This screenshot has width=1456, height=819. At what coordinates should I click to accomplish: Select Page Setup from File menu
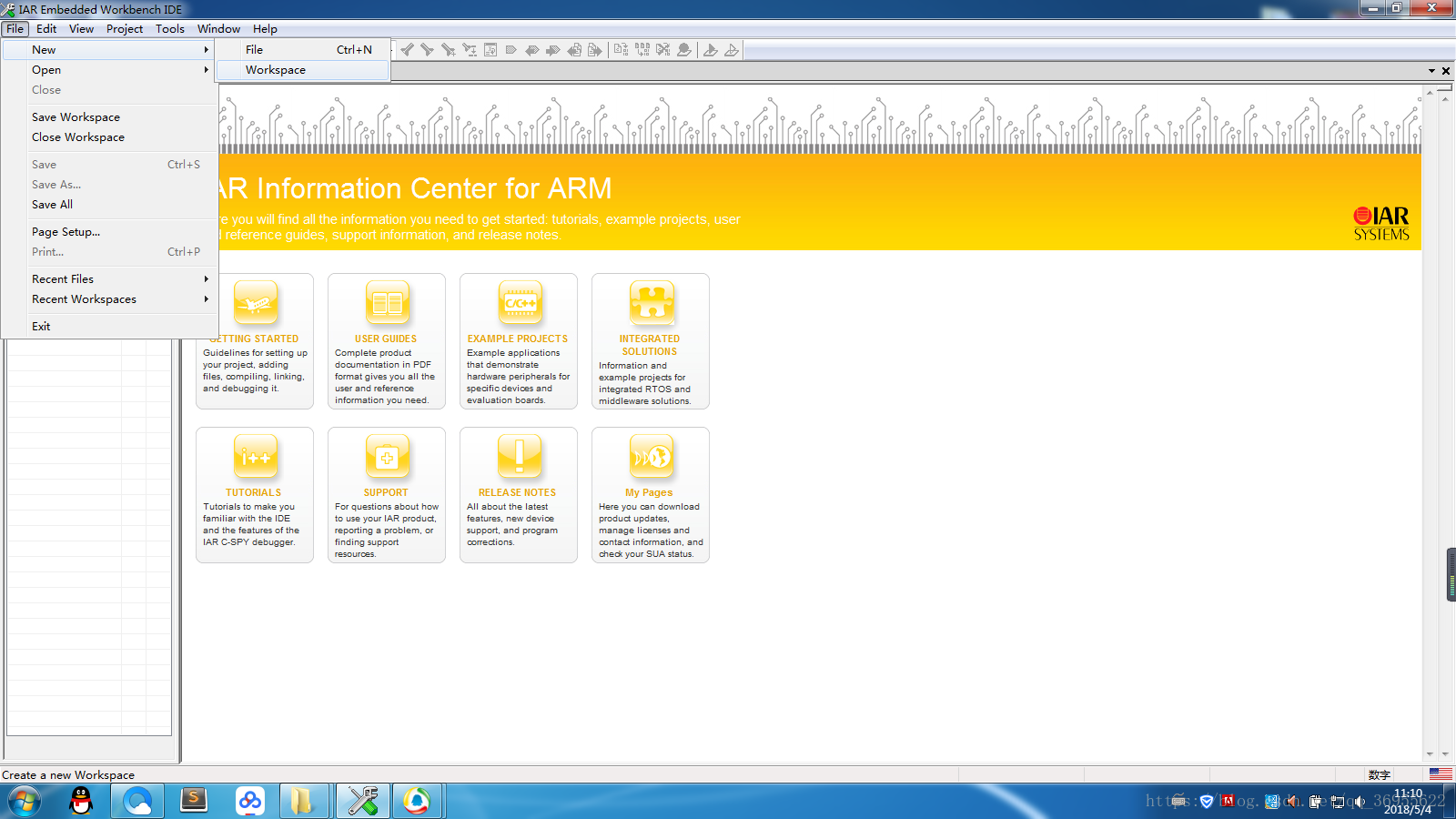click(109, 232)
